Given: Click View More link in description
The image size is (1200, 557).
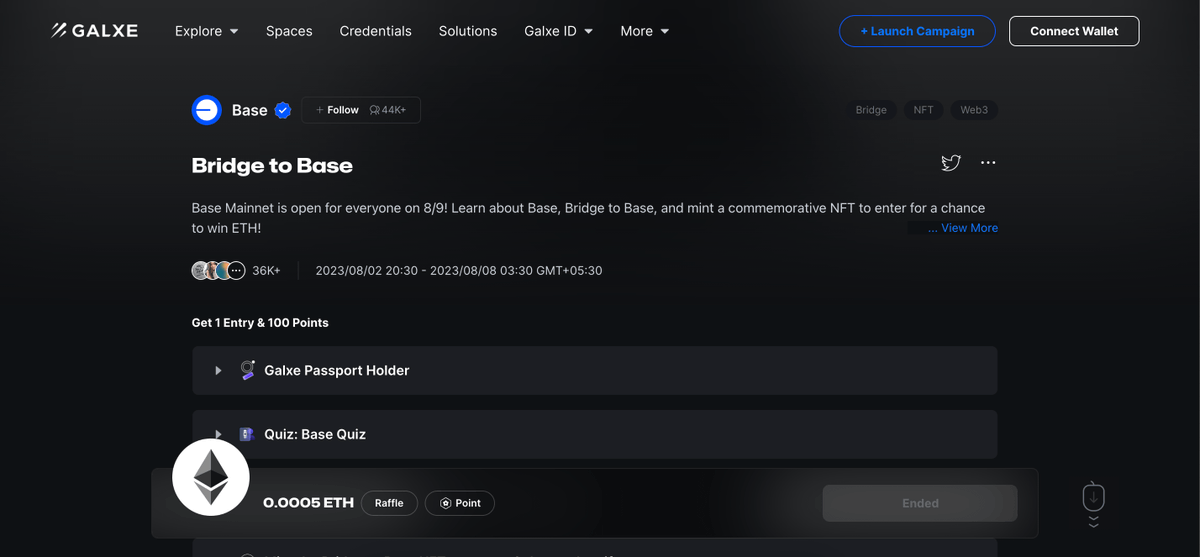Looking at the screenshot, I should coord(969,228).
